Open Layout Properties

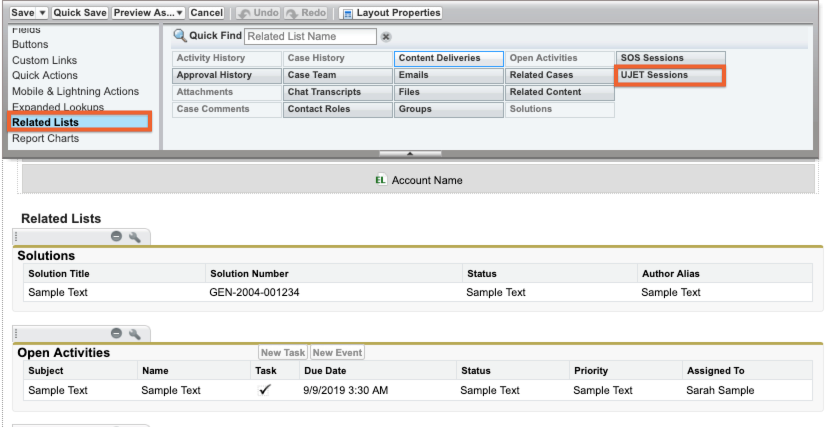pos(391,13)
